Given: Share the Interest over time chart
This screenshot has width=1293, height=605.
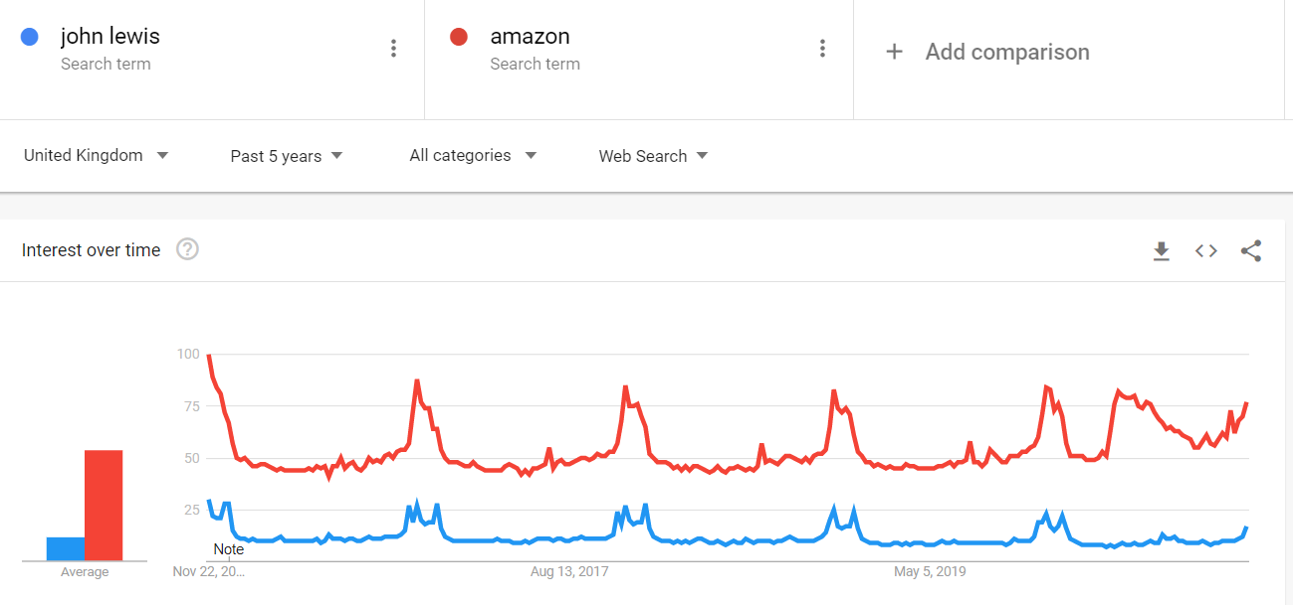Looking at the screenshot, I should pyautogui.click(x=1251, y=251).
